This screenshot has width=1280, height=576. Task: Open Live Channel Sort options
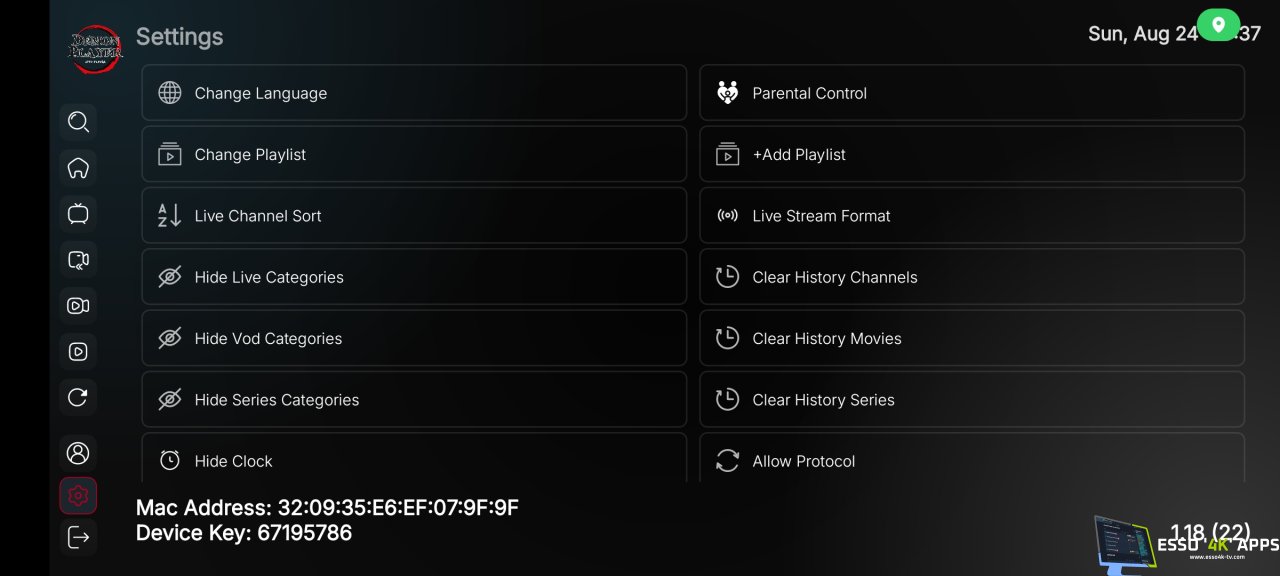pyautogui.click(x=414, y=216)
